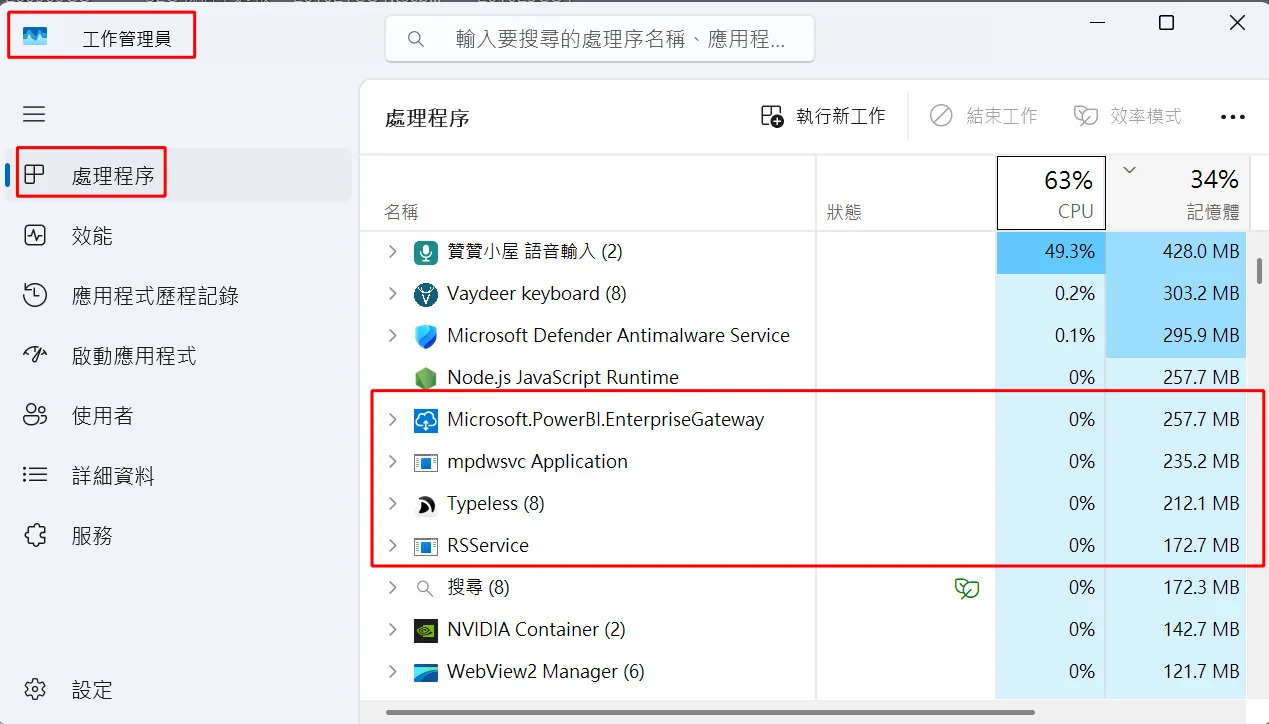This screenshot has height=724, width=1269.
Task: Open 設定 at the sidebar bottom
Action: pyautogui.click(x=179, y=690)
